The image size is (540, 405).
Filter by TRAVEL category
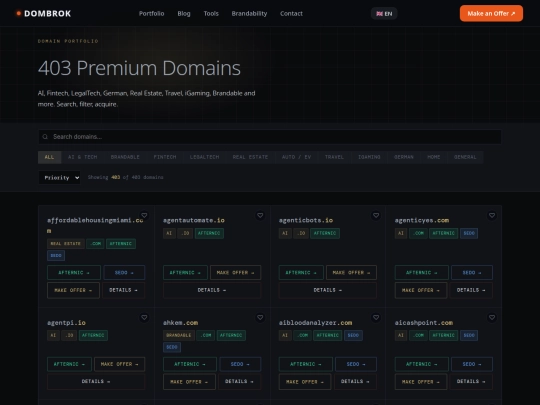334,157
